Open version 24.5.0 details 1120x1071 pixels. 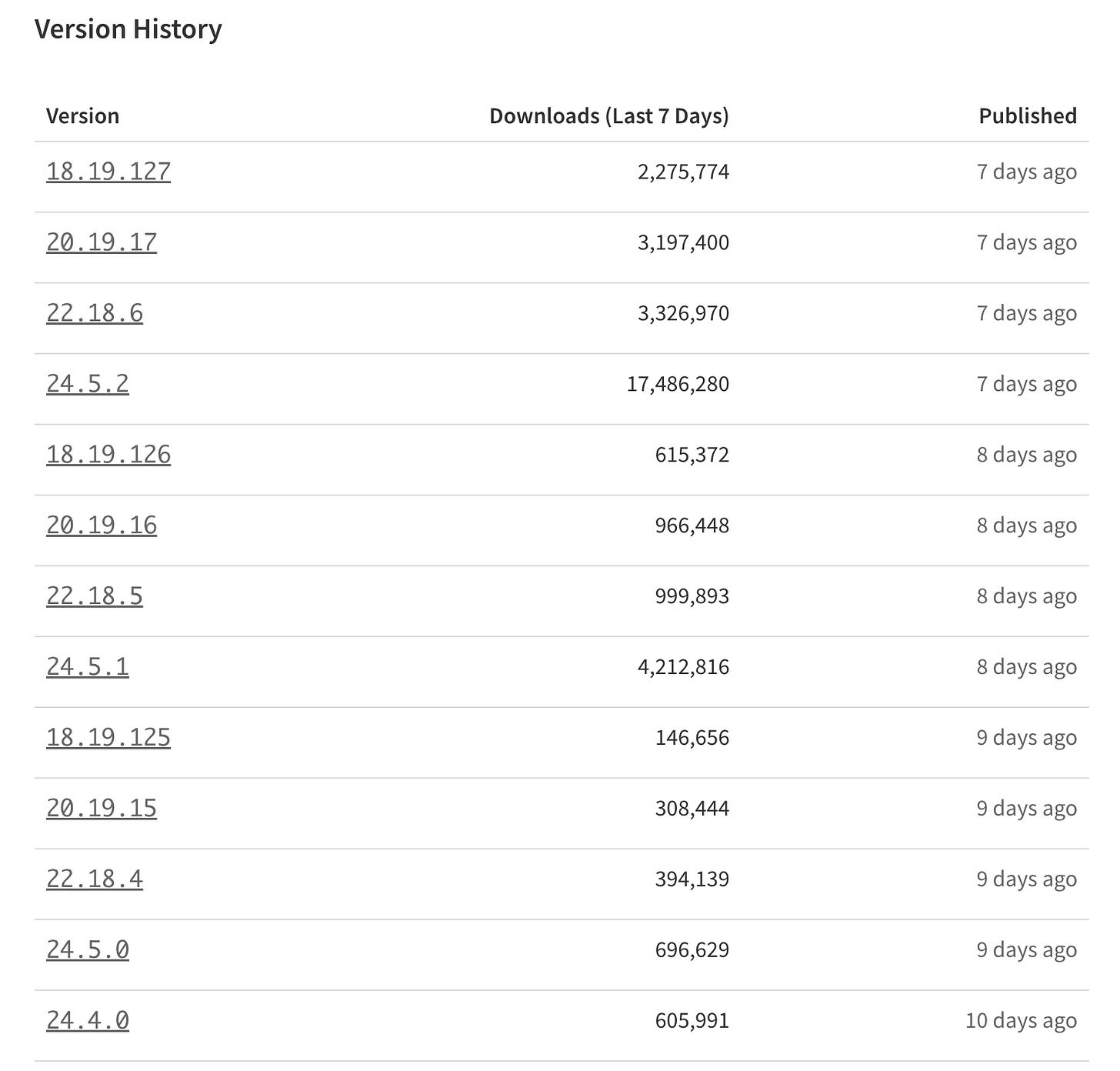click(x=88, y=949)
